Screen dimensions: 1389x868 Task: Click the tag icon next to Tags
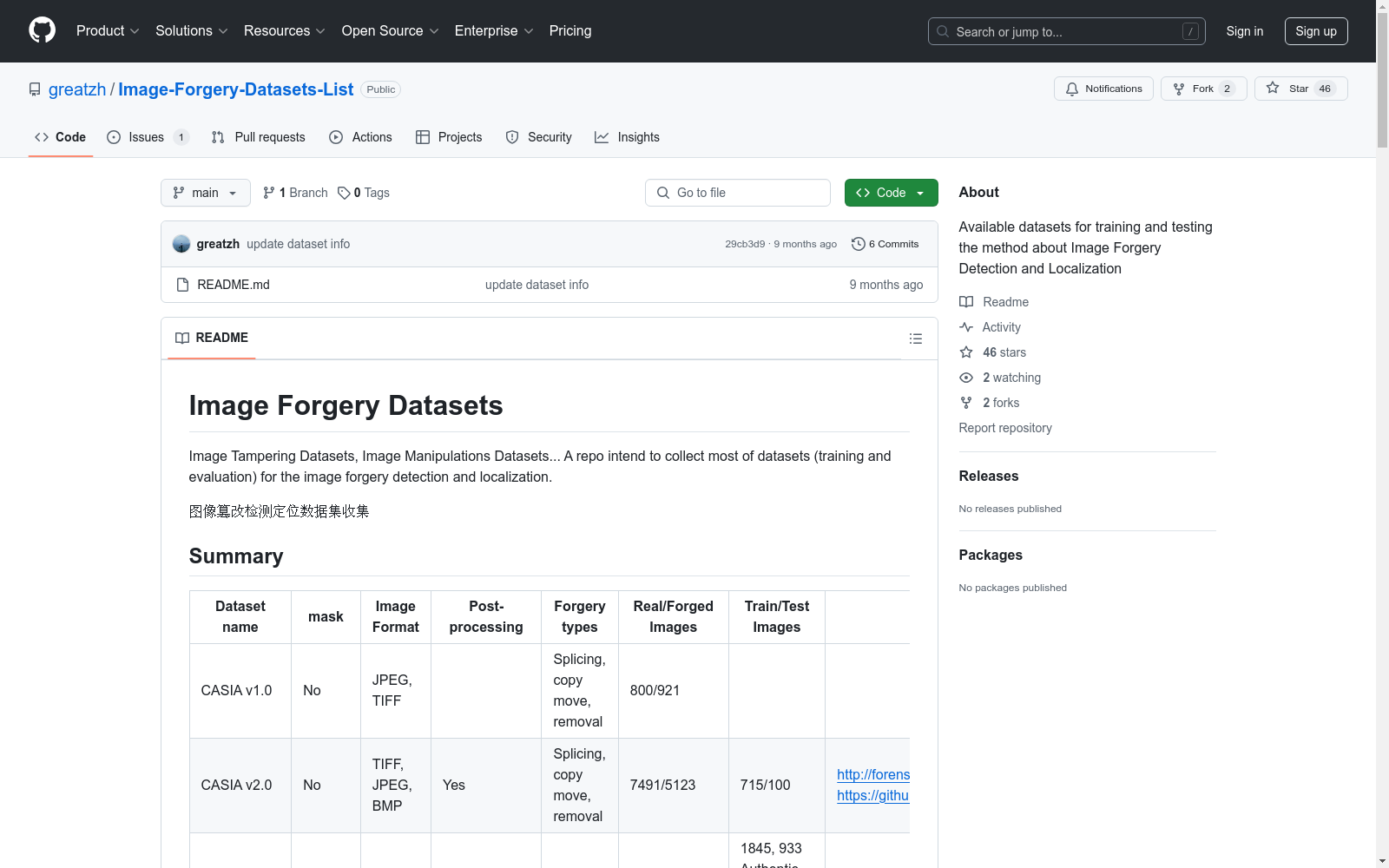344,193
